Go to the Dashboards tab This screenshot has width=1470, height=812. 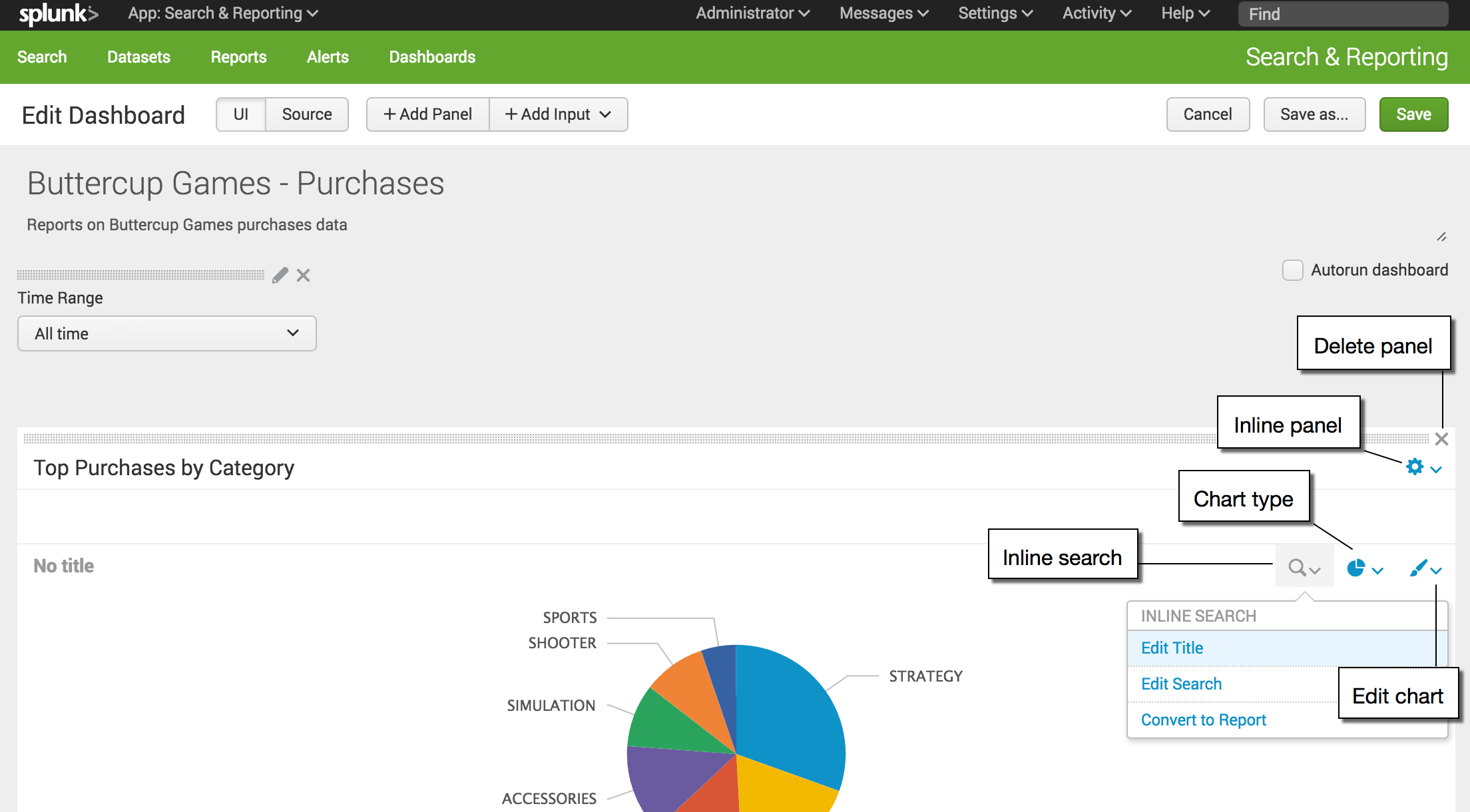point(432,57)
